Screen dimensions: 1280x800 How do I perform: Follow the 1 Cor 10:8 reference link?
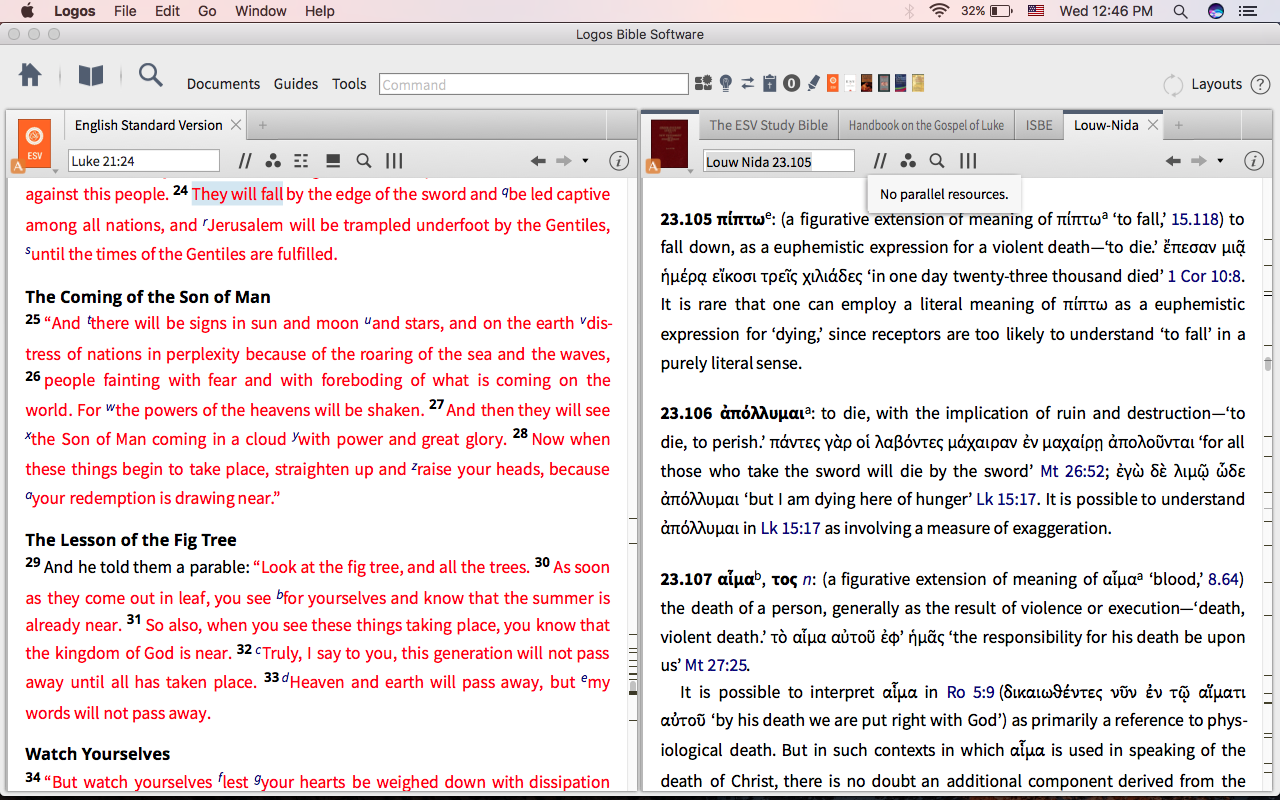click(x=1204, y=276)
